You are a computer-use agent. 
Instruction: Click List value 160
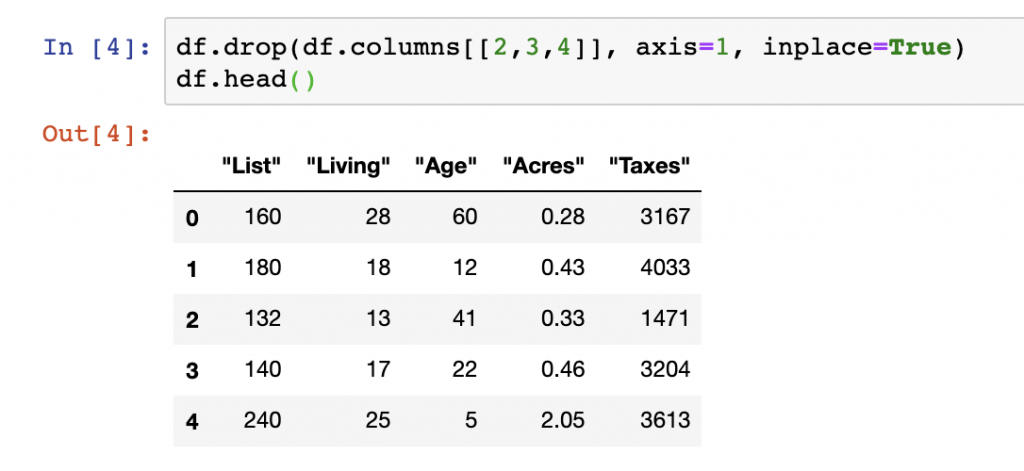(x=263, y=216)
